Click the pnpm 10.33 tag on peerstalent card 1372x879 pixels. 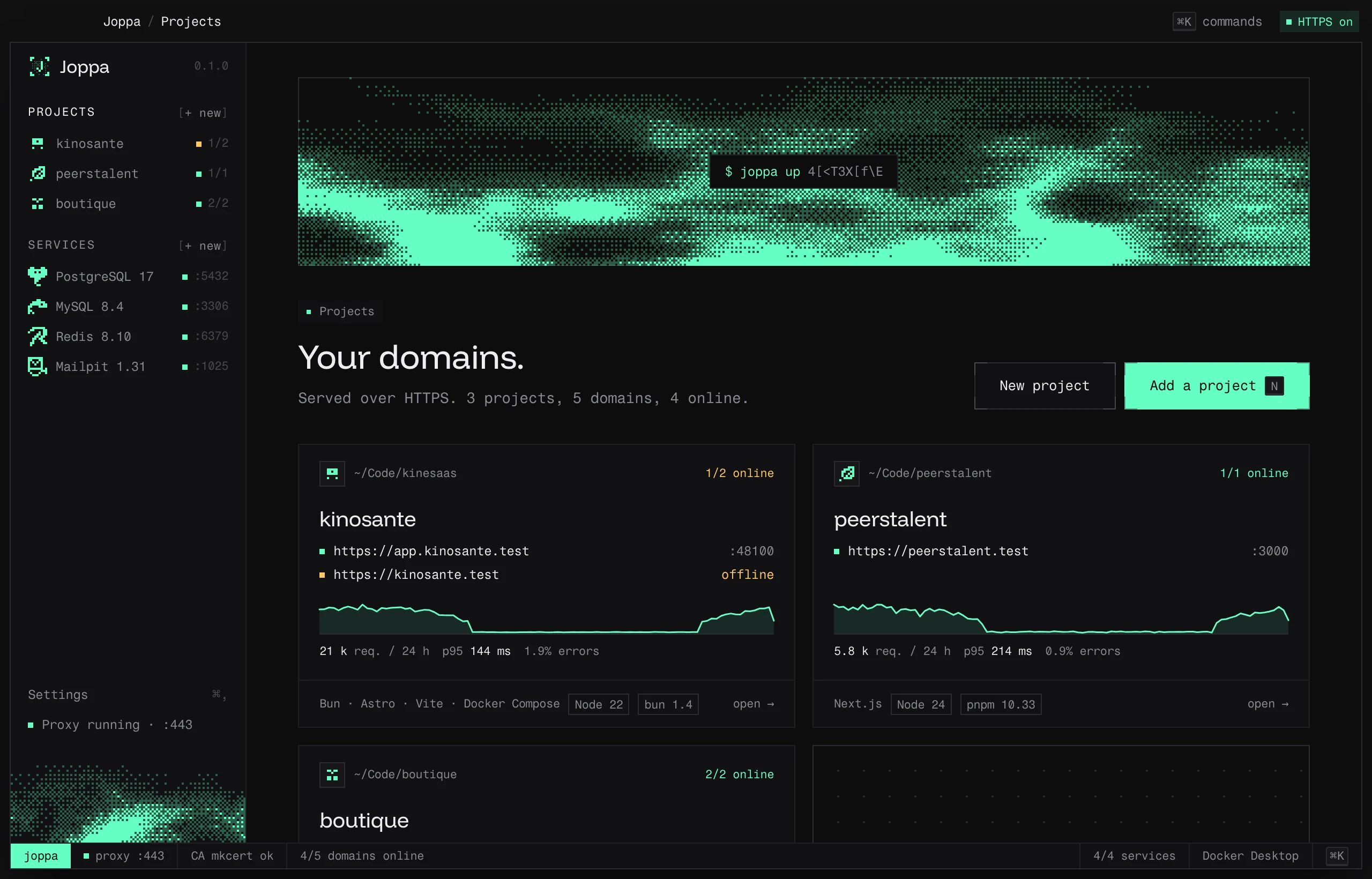pos(1001,704)
